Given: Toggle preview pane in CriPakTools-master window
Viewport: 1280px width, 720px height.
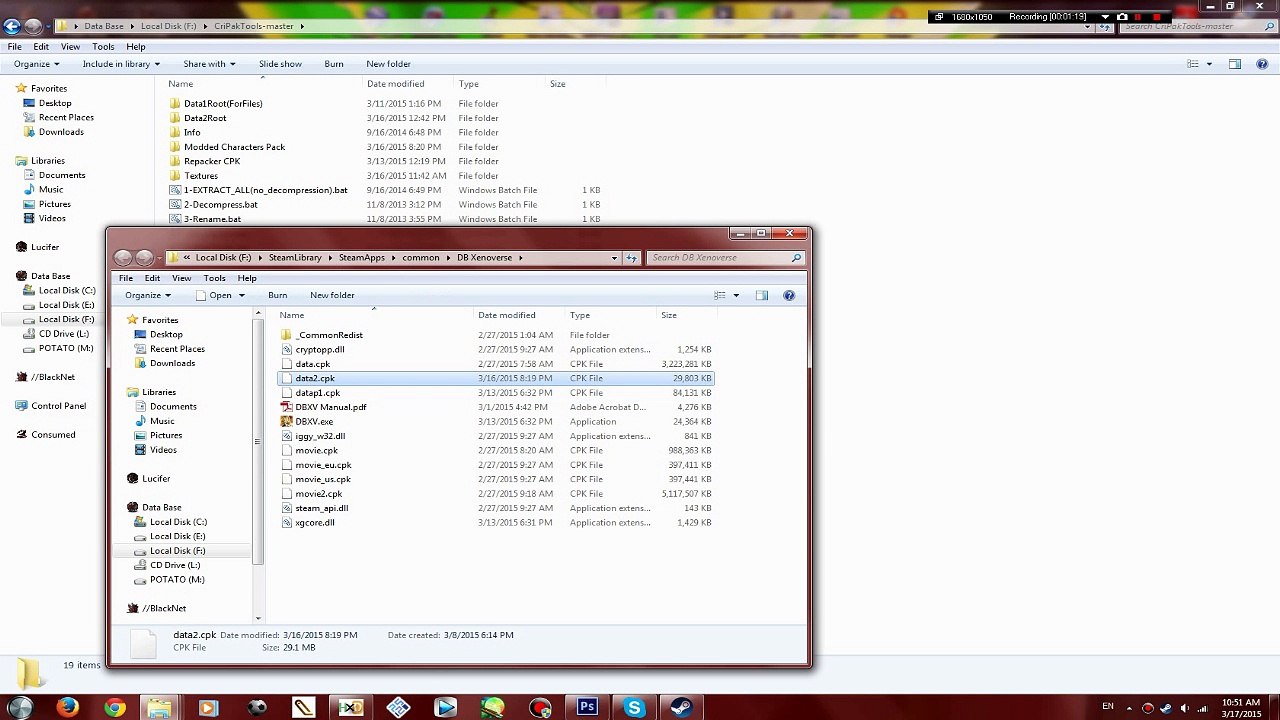Looking at the screenshot, I should 1235,64.
